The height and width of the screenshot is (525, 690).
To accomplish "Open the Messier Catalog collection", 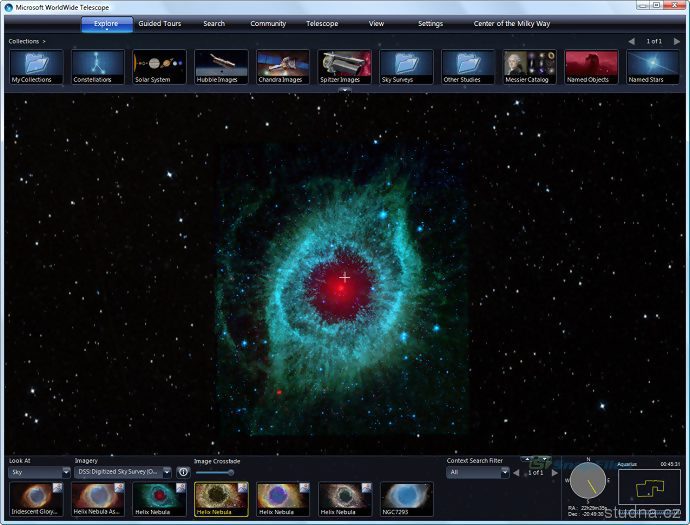I will click(530, 67).
